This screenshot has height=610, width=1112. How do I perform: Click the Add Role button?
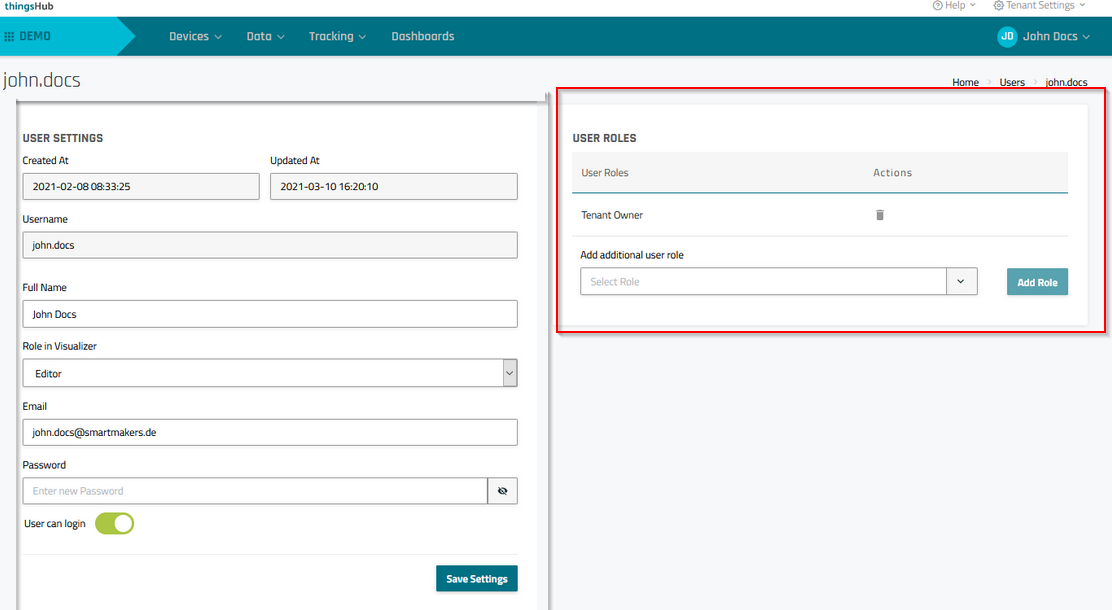pyautogui.click(x=1037, y=283)
